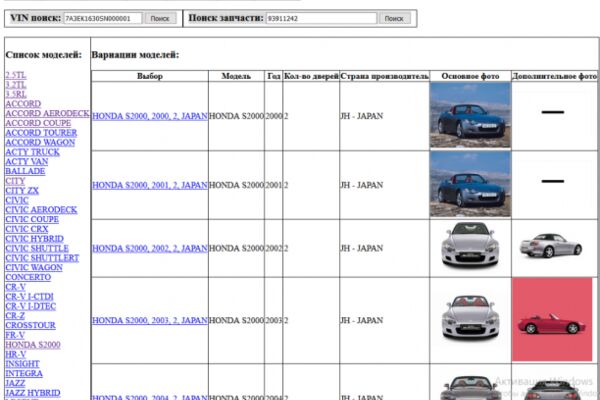Click the Страна производитель column header
The height and width of the screenshot is (400, 600).
385,76
